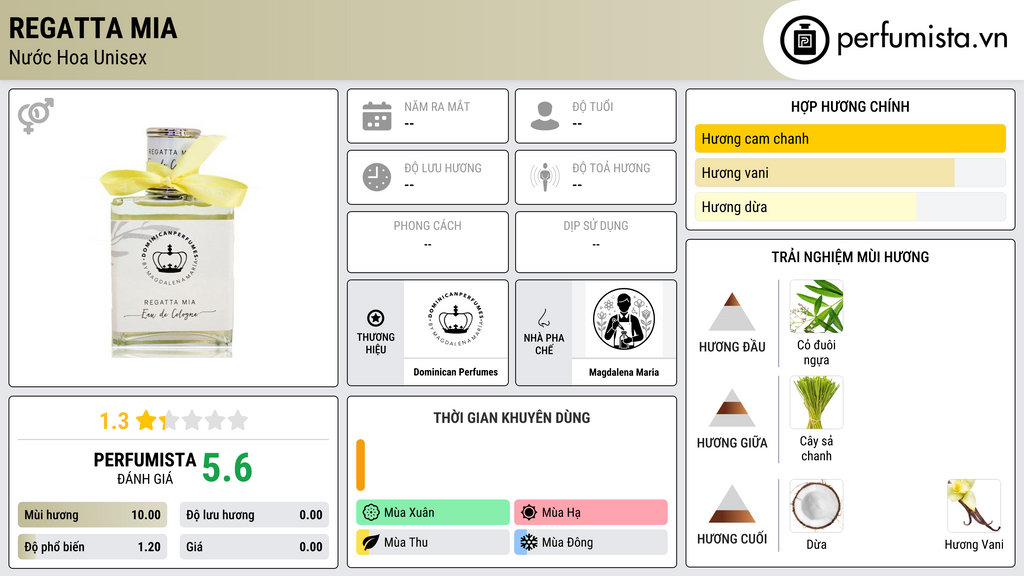Click the unisex gender symbol icon
The height and width of the screenshot is (576, 1024).
(x=36, y=116)
